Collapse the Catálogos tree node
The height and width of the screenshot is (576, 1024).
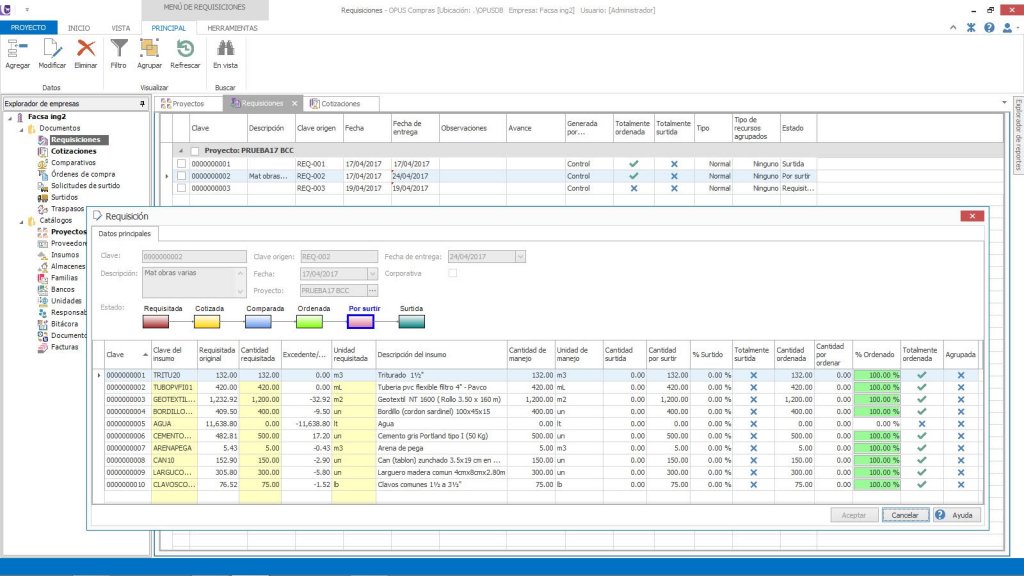(x=21, y=220)
